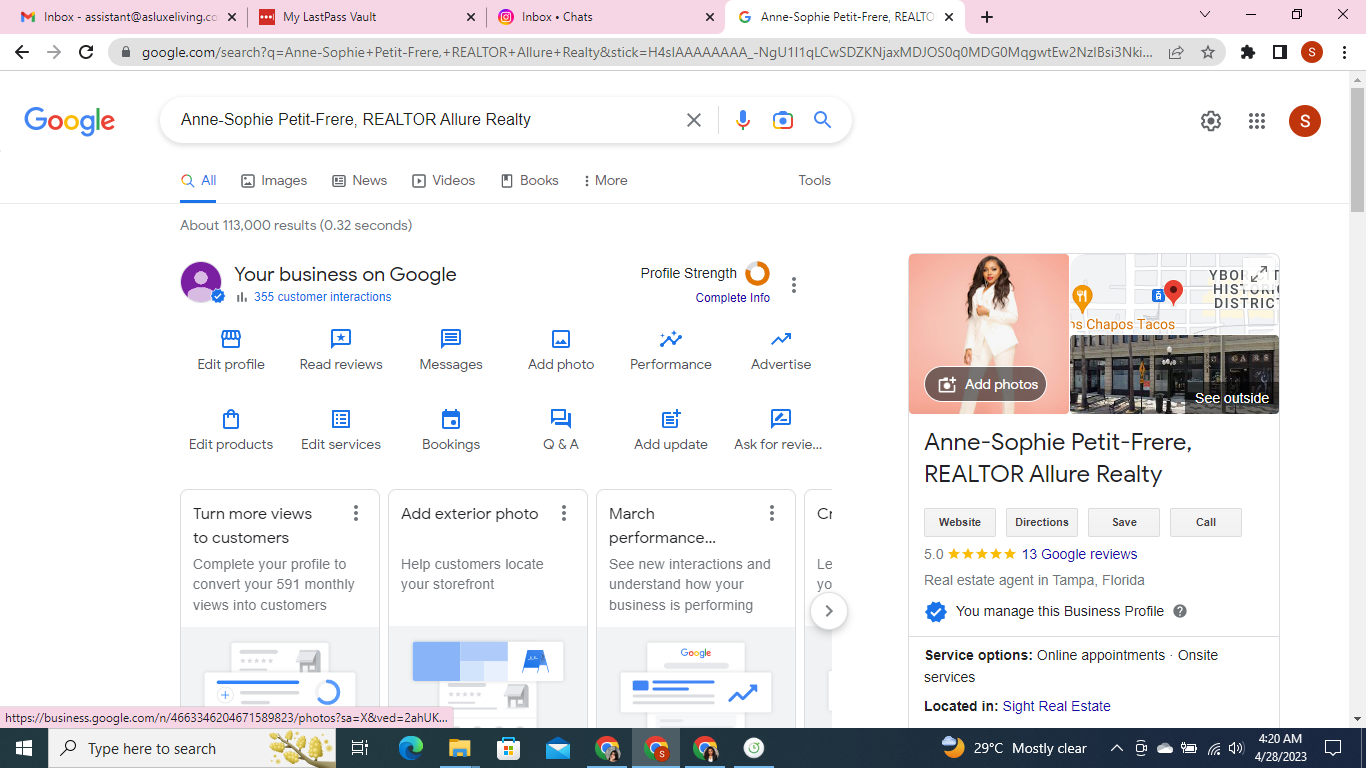Open Bookings settings

point(451,431)
